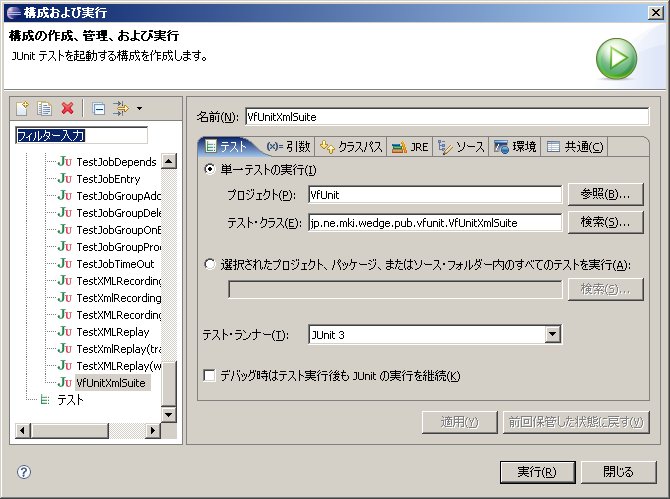Select the テスト tree node
Screen dimensions: 670x499
[70, 400]
